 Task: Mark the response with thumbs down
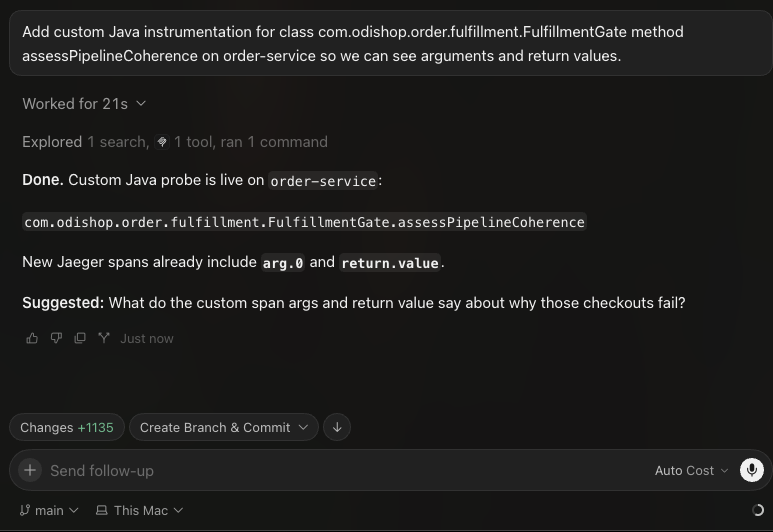click(56, 338)
